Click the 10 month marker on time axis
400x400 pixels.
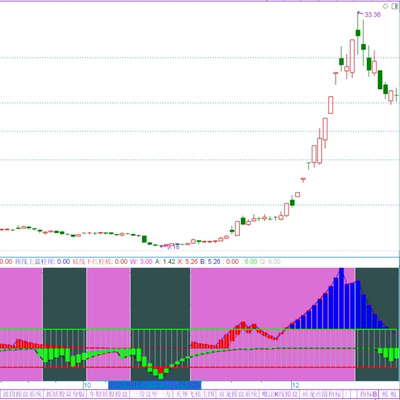click(x=88, y=385)
